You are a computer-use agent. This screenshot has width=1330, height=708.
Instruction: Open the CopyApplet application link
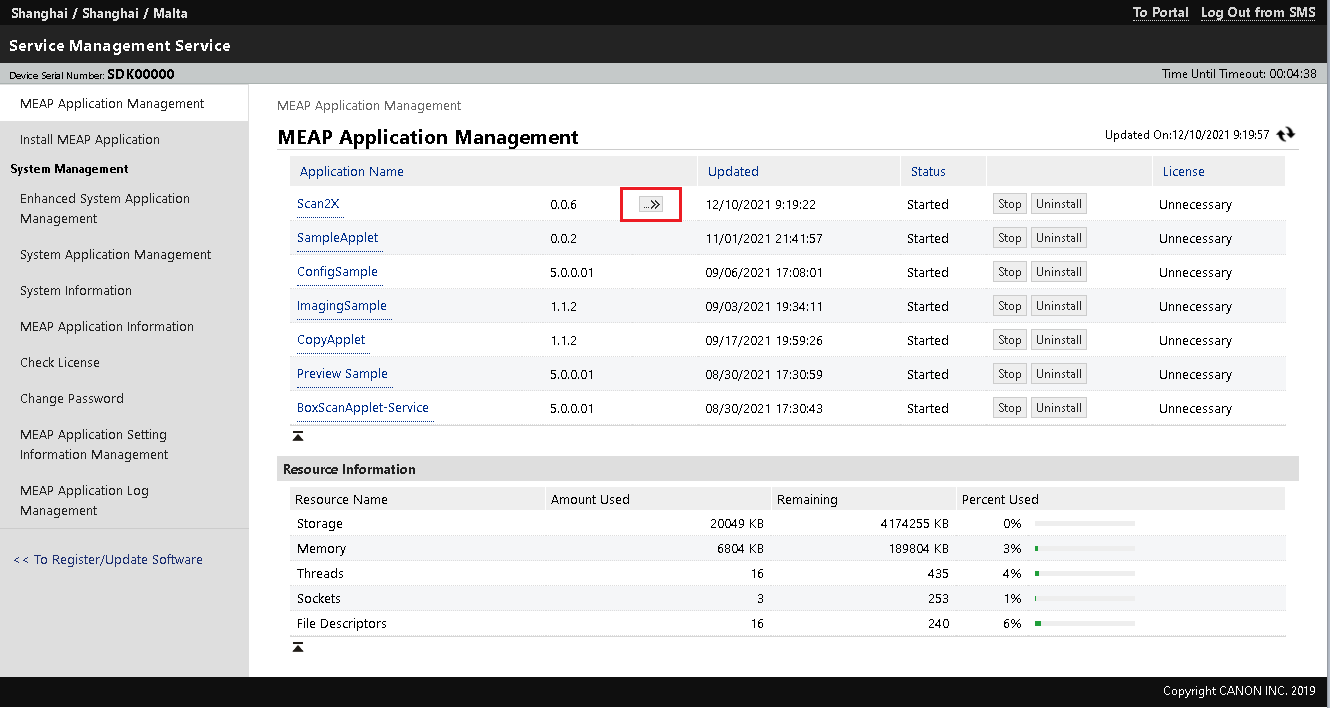(x=331, y=340)
